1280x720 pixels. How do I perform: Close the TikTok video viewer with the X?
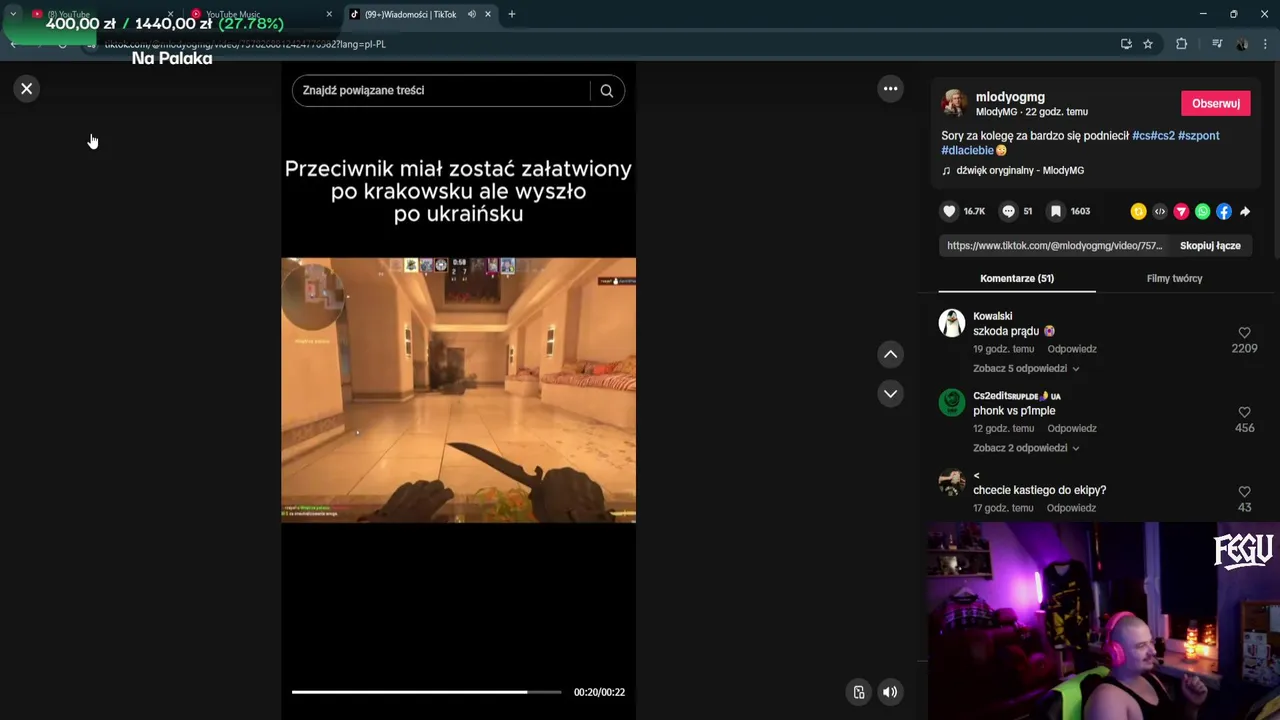[x=27, y=89]
